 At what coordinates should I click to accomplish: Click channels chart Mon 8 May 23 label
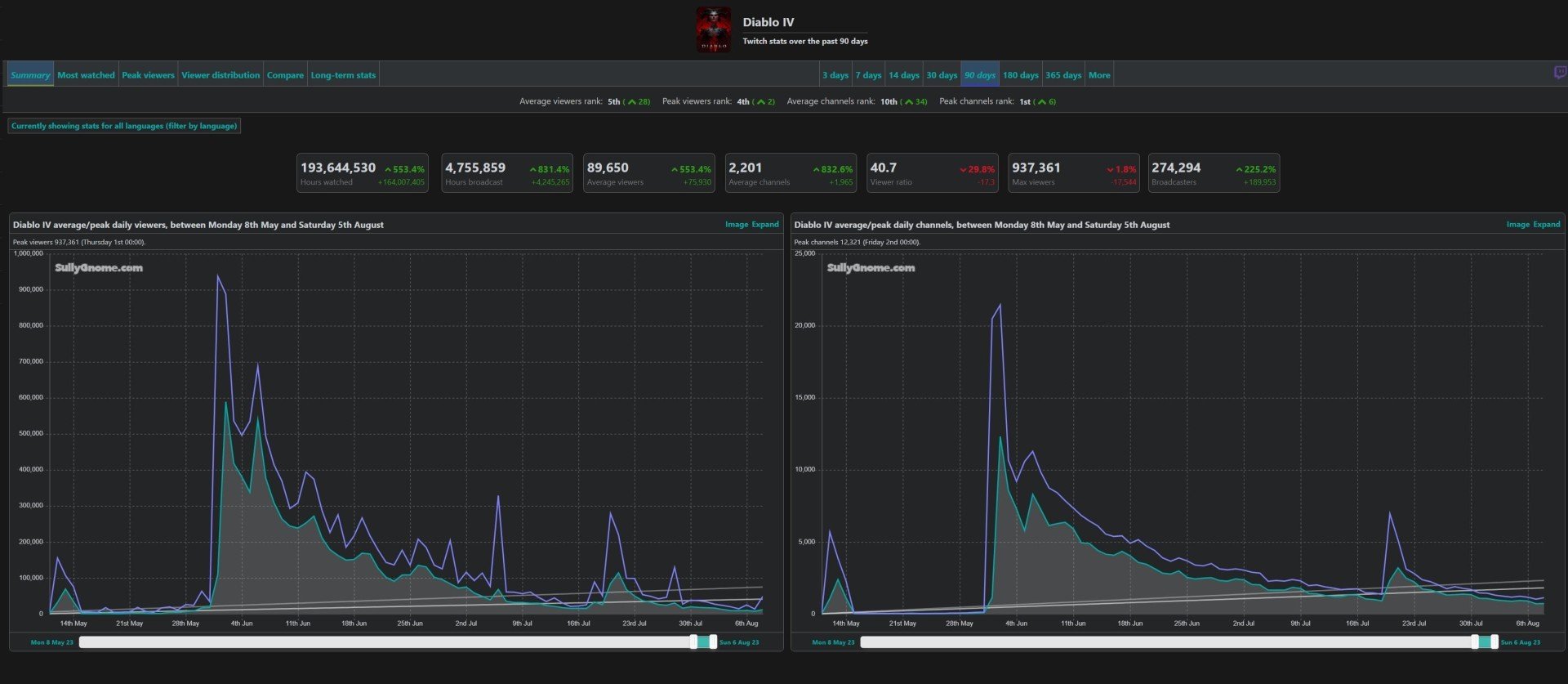coord(833,642)
